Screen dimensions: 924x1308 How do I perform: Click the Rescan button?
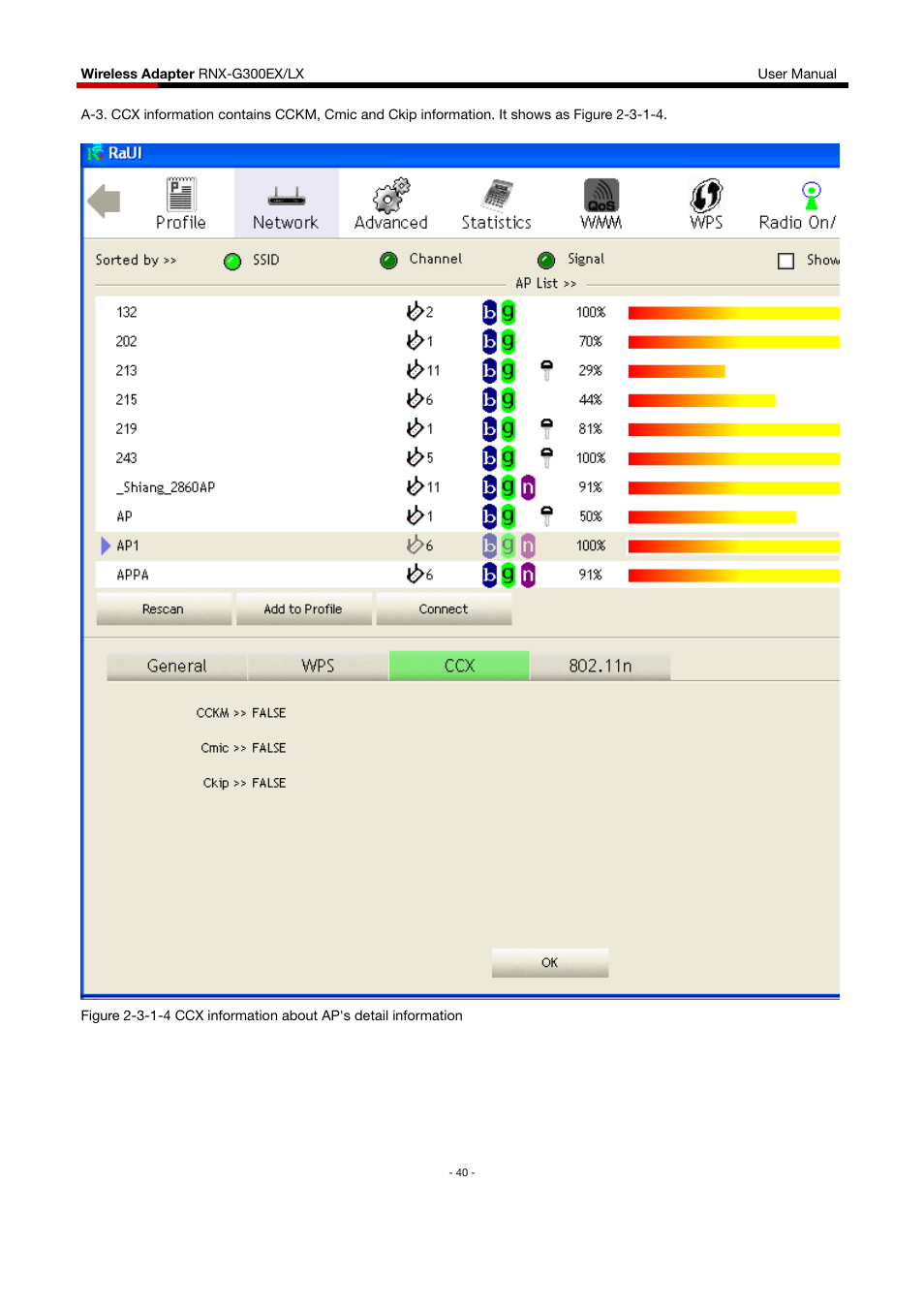click(x=164, y=609)
